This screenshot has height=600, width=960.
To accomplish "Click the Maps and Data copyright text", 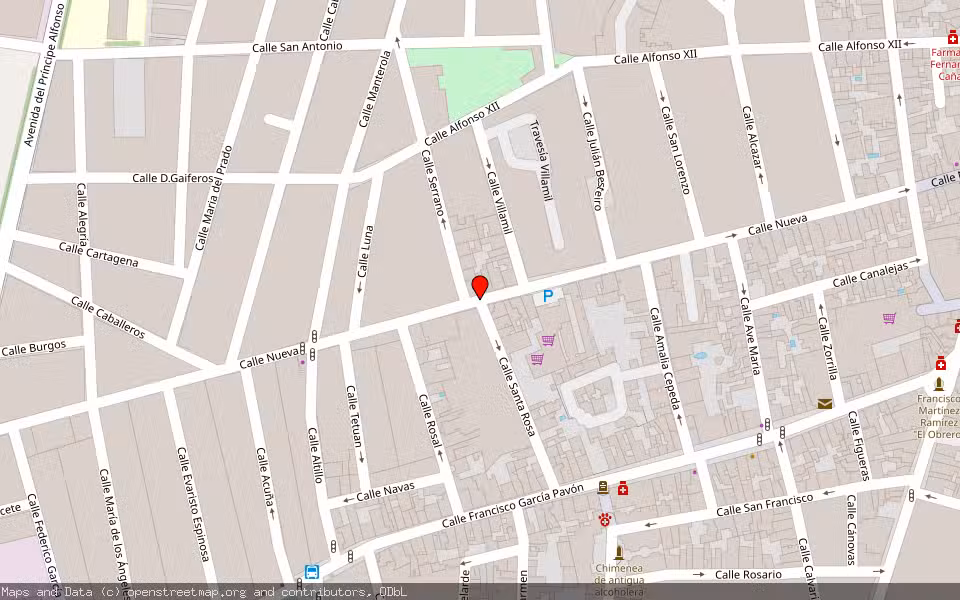I will pyautogui.click(x=48, y=592).
